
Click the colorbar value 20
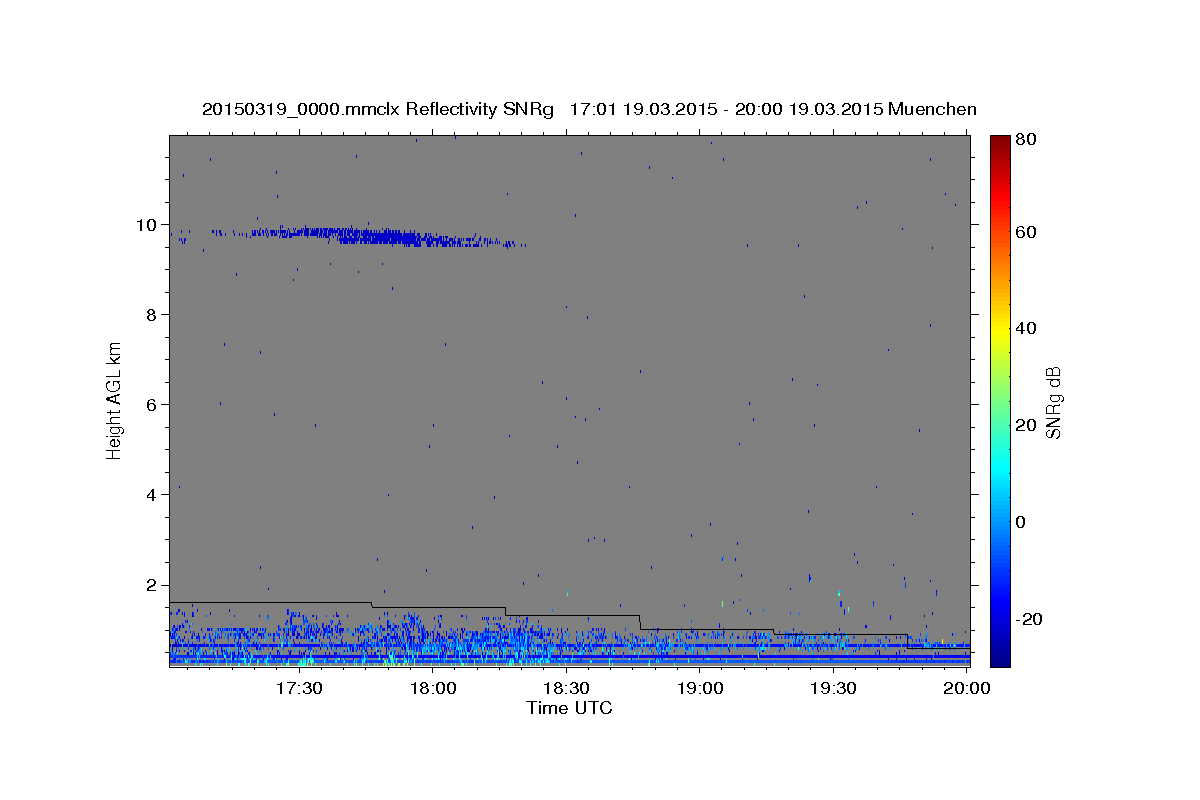pos(1025,425)
